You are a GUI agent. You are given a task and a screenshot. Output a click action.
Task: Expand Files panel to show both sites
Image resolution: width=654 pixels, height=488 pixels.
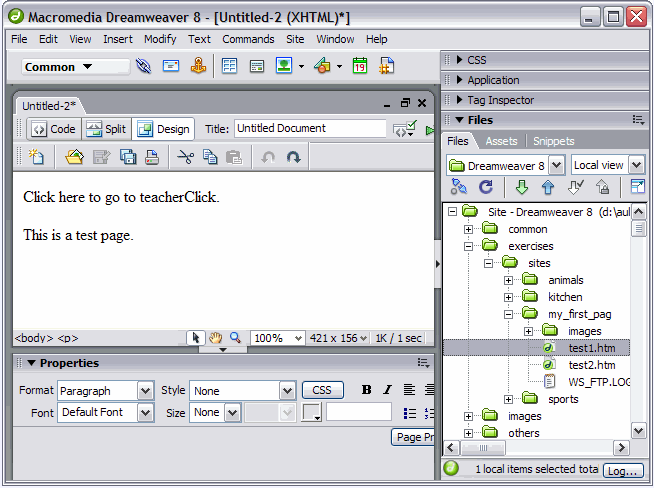click(637, 186)
